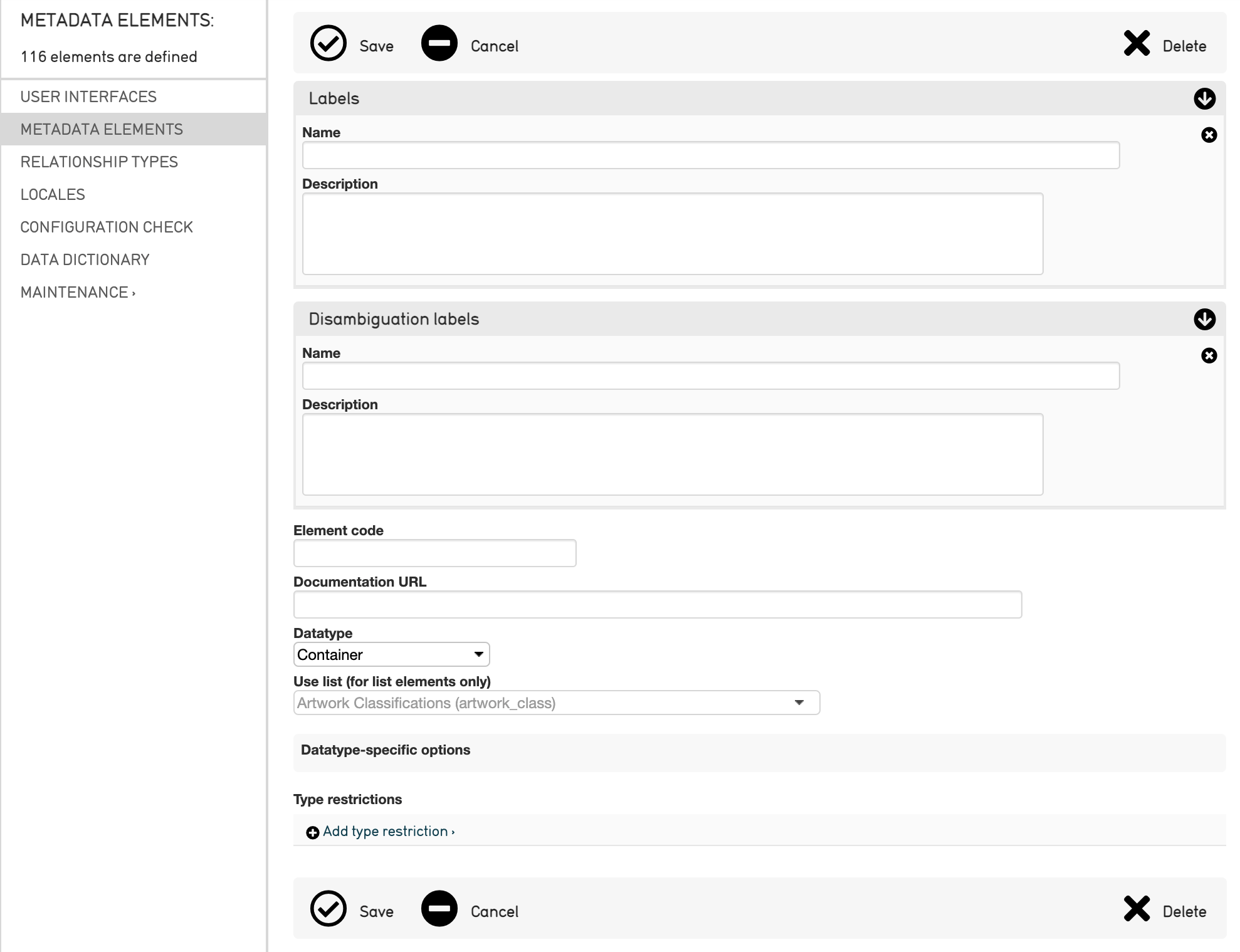The image size is (1240, 952).
Task: Collapse the Labels section arrow
Action: (1204, 98)
